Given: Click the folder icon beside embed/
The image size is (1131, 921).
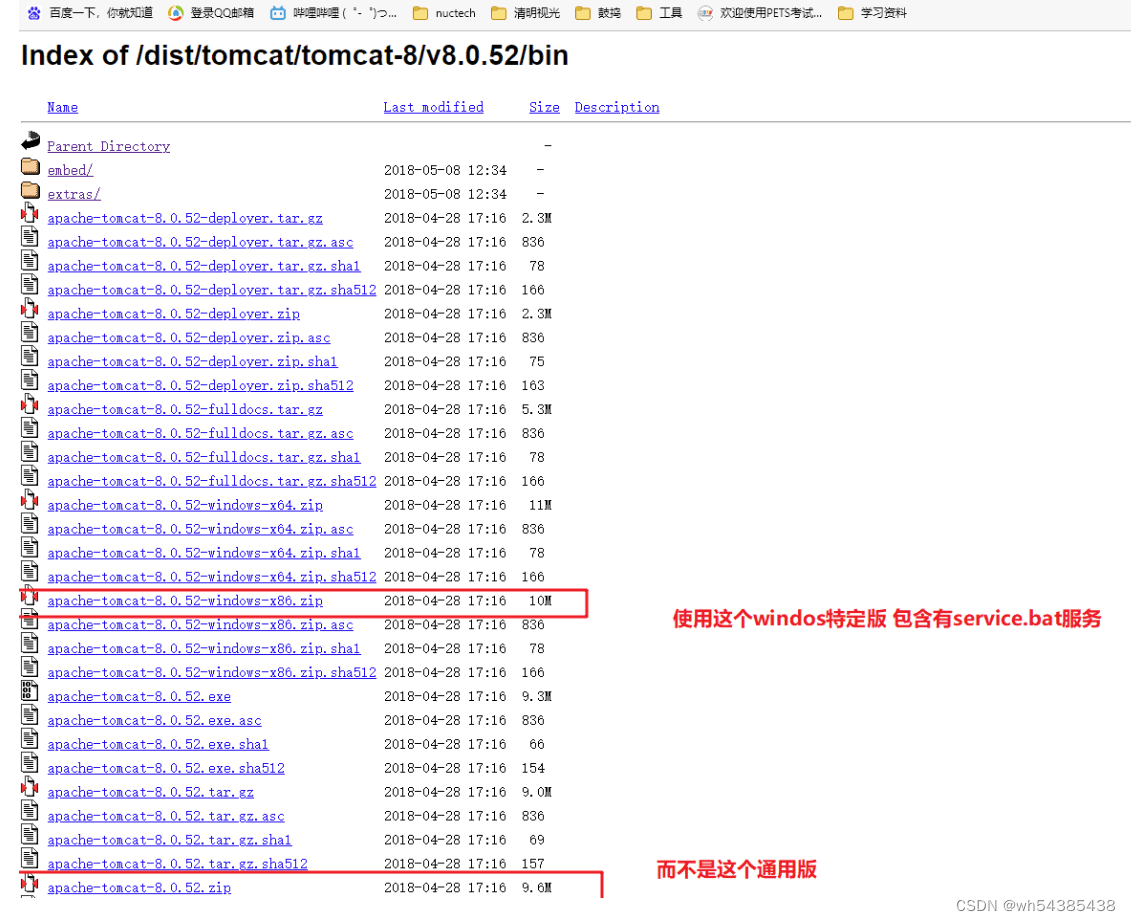Looking at the screenshot, I should tap(30, 167).
